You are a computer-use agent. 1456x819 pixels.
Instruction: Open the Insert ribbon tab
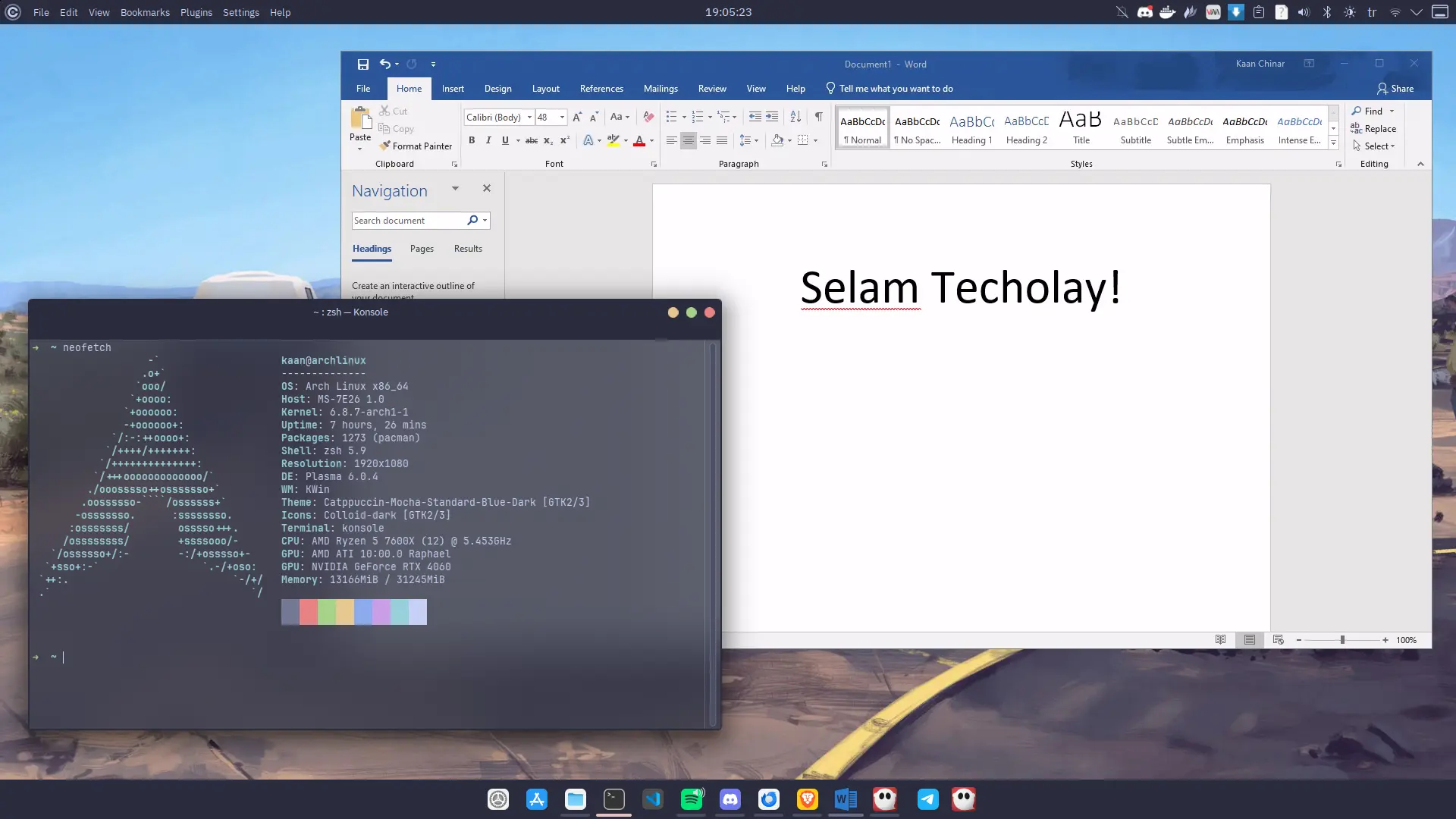point(453,89)
